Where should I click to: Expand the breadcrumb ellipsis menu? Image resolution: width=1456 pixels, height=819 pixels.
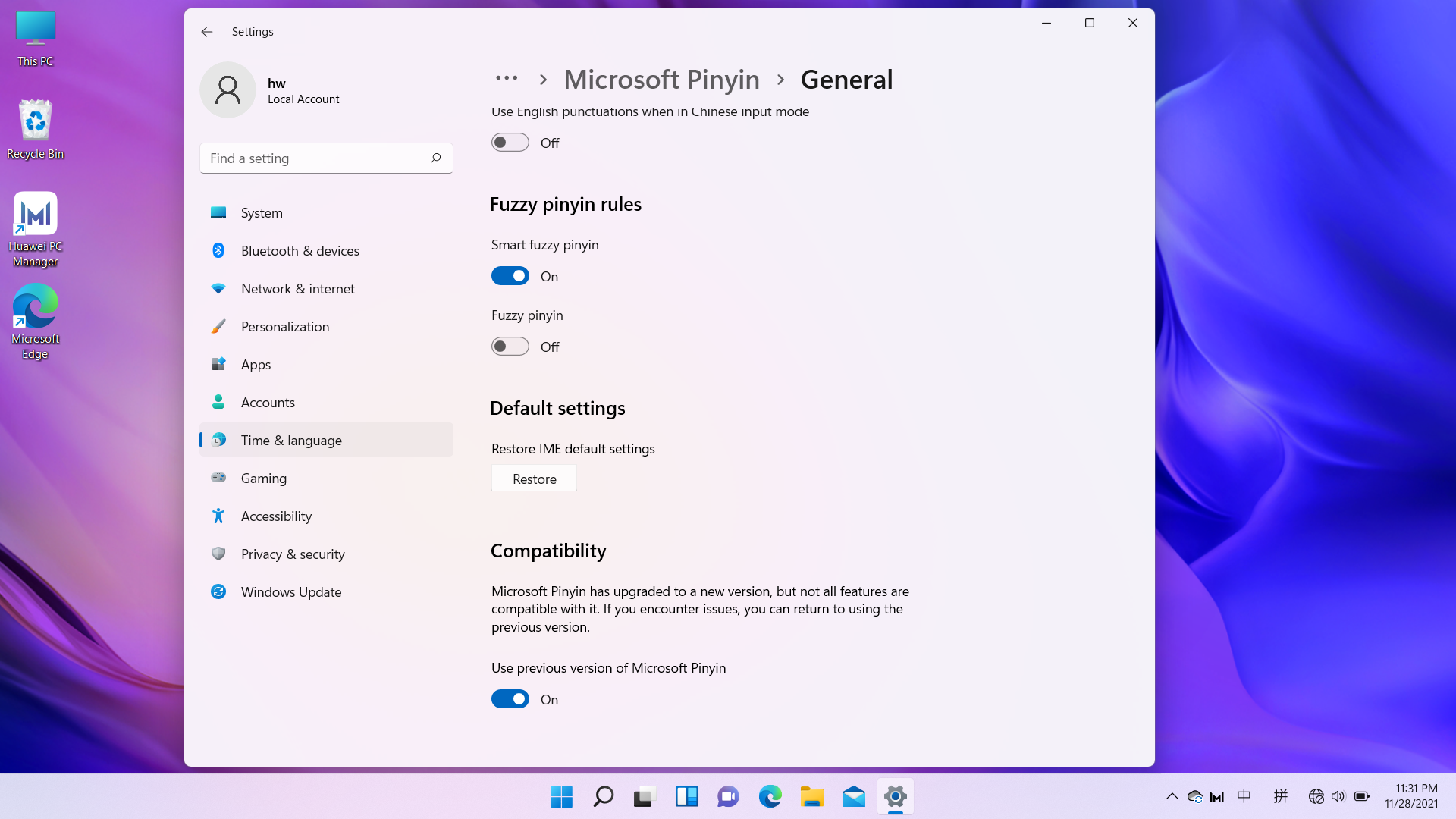coord(507,78)
